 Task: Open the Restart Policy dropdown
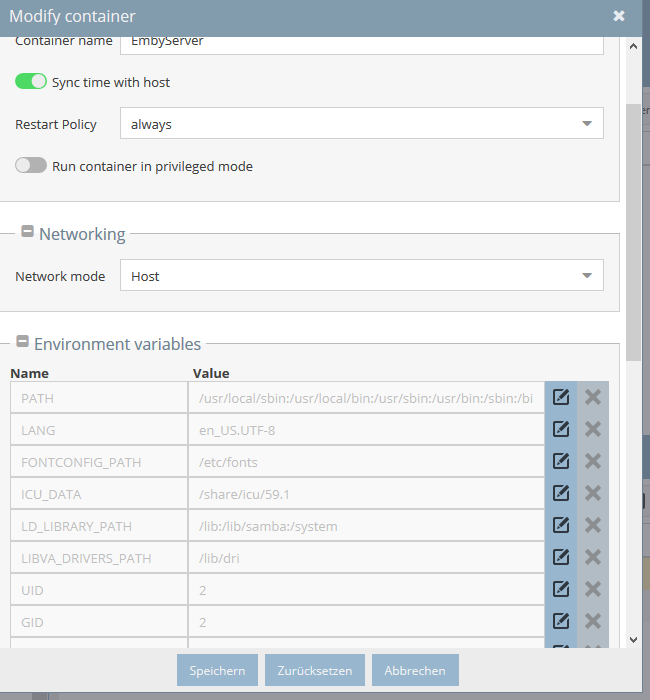(x=362, y=123)
